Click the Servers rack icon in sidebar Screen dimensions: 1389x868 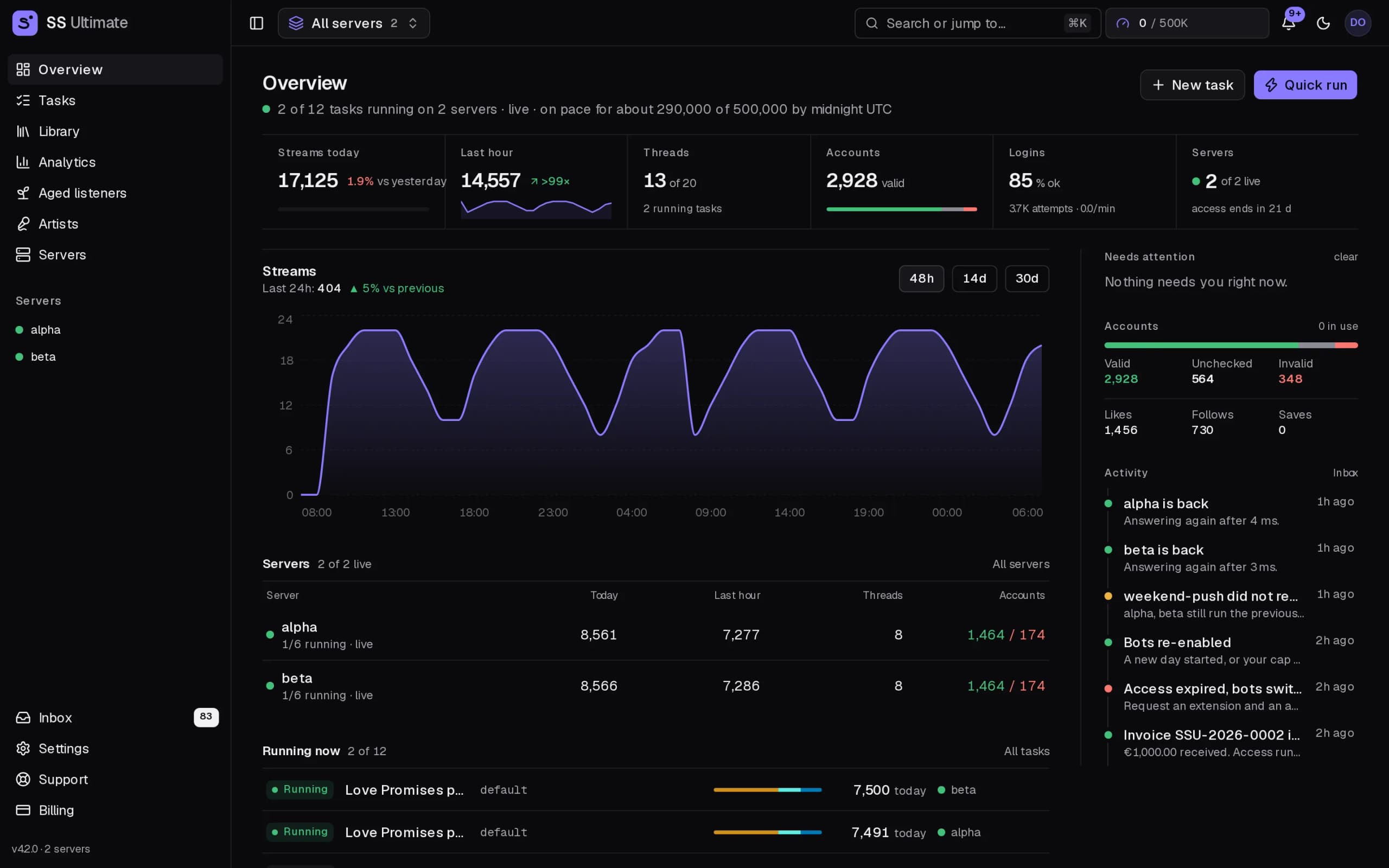23,255
